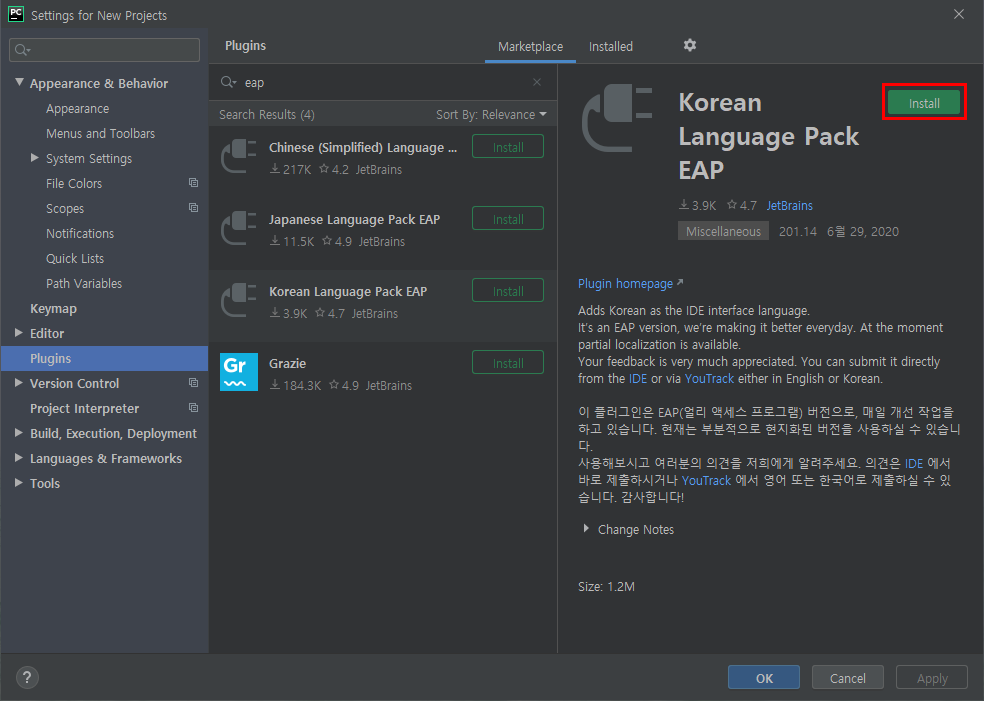Click the Chinese Language Pack plug icon
Image resolution: width=984 pixels, height=701 pixels.
239,156
